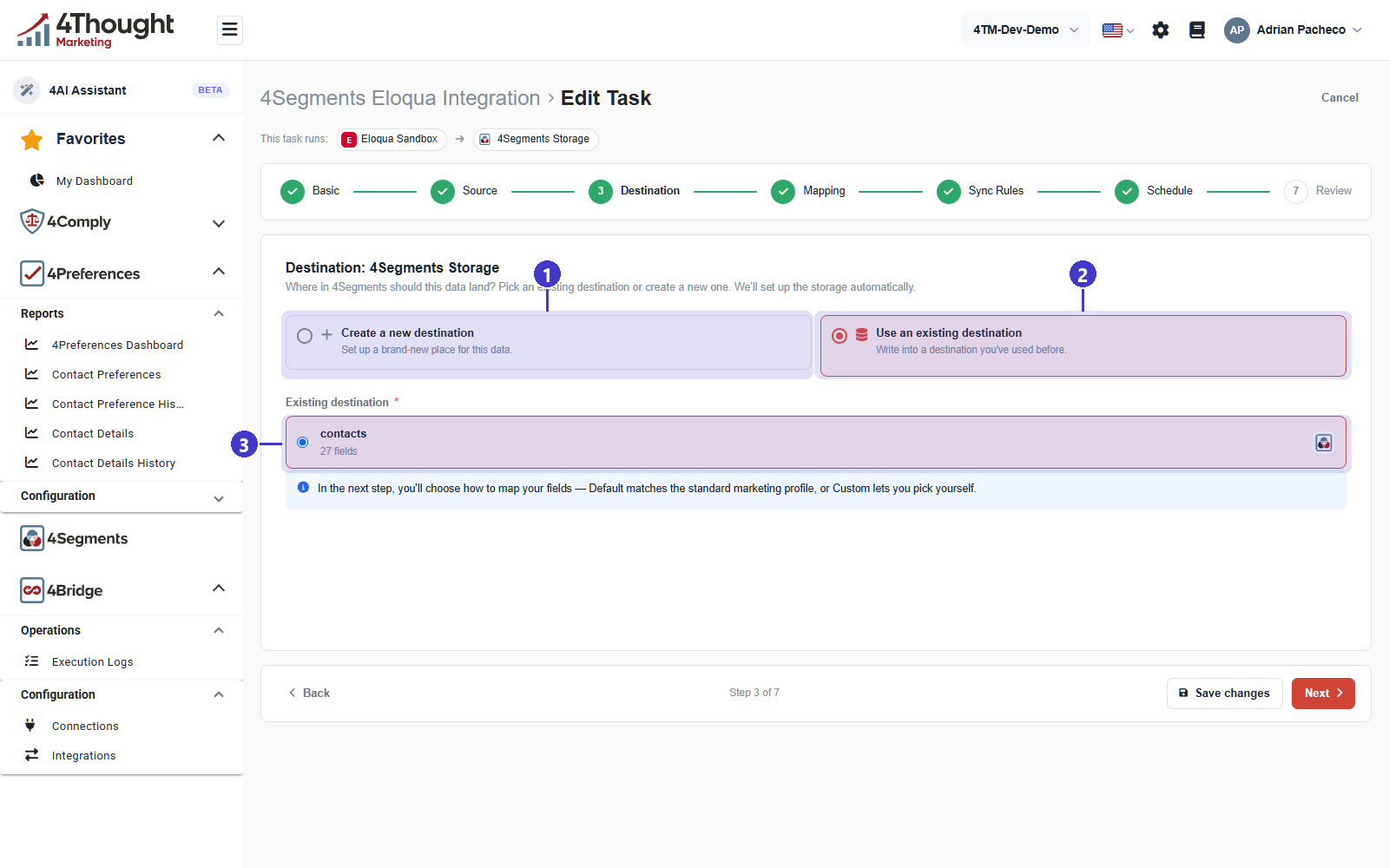Screen dimensions: 1389x868
Task: Cancel the task edit
Action: click(x=1340, y=98)
